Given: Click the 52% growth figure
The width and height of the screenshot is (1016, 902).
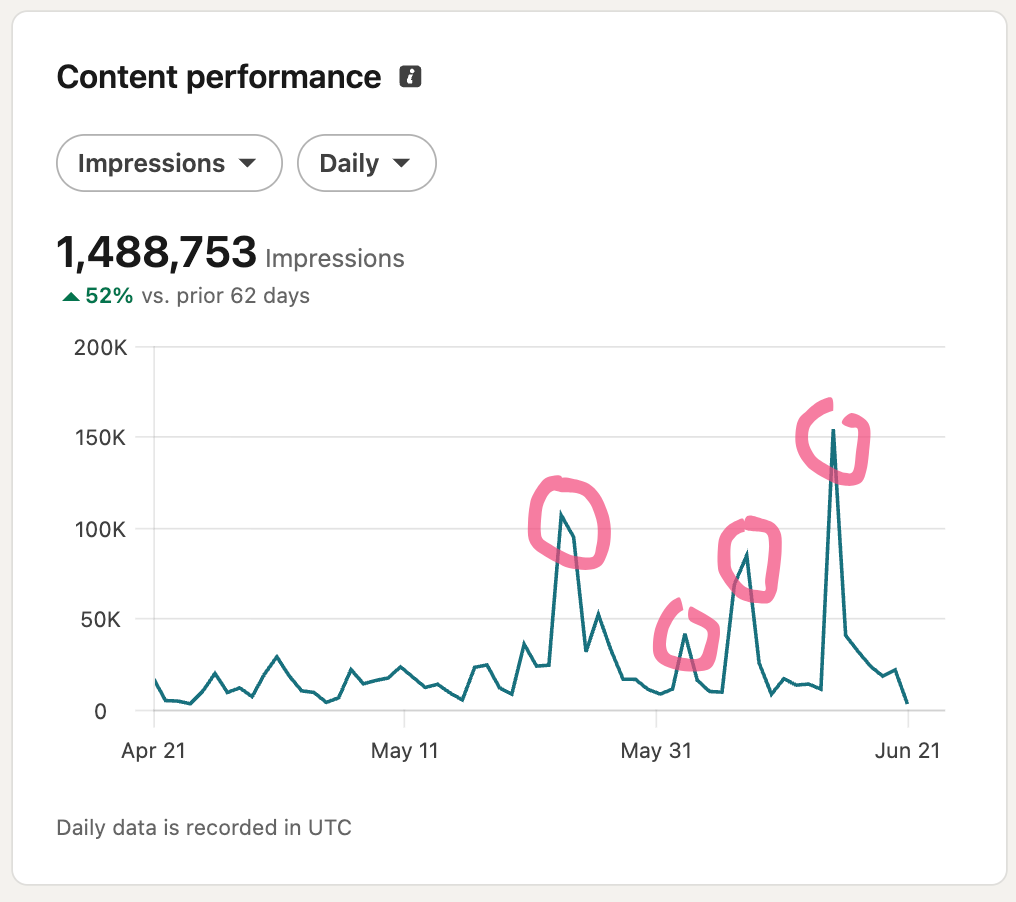Looking at the screenshot, I should click(109, 295).
